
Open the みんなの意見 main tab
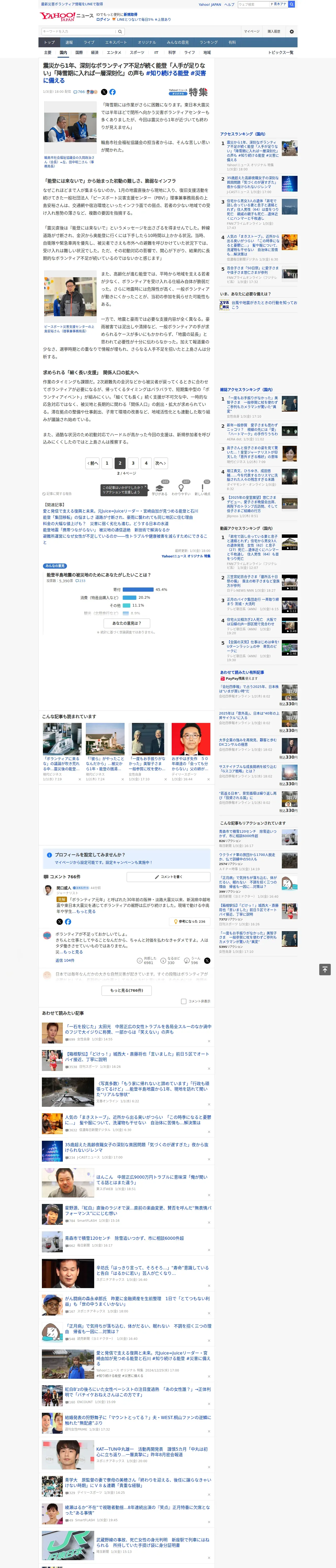pyautogui.click(x=177, y=43)
